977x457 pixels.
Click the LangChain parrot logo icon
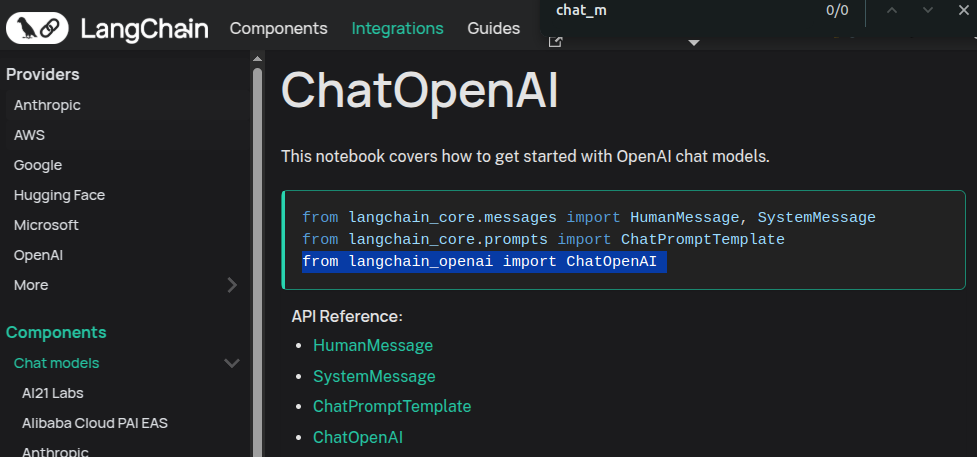tap(37, 28)
